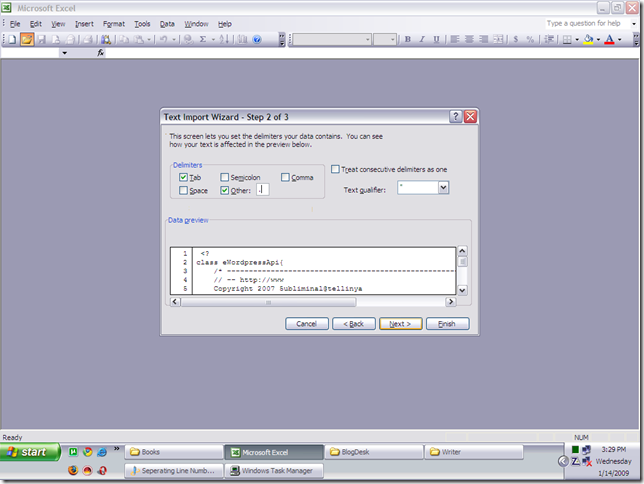Click the Center alignment icon
The height and width of the screenshot is (484, 644).
469,39
